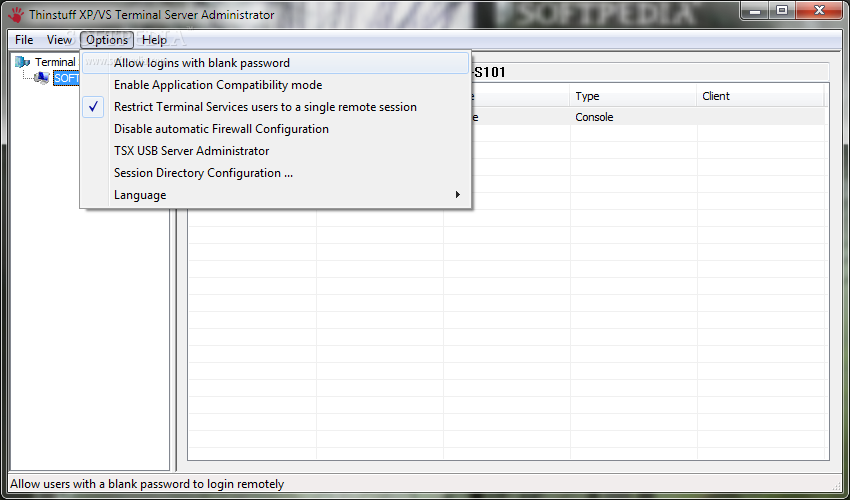
Task: Uncheck Restrict Terminal Services users to single session
Action: pos(275,107)
